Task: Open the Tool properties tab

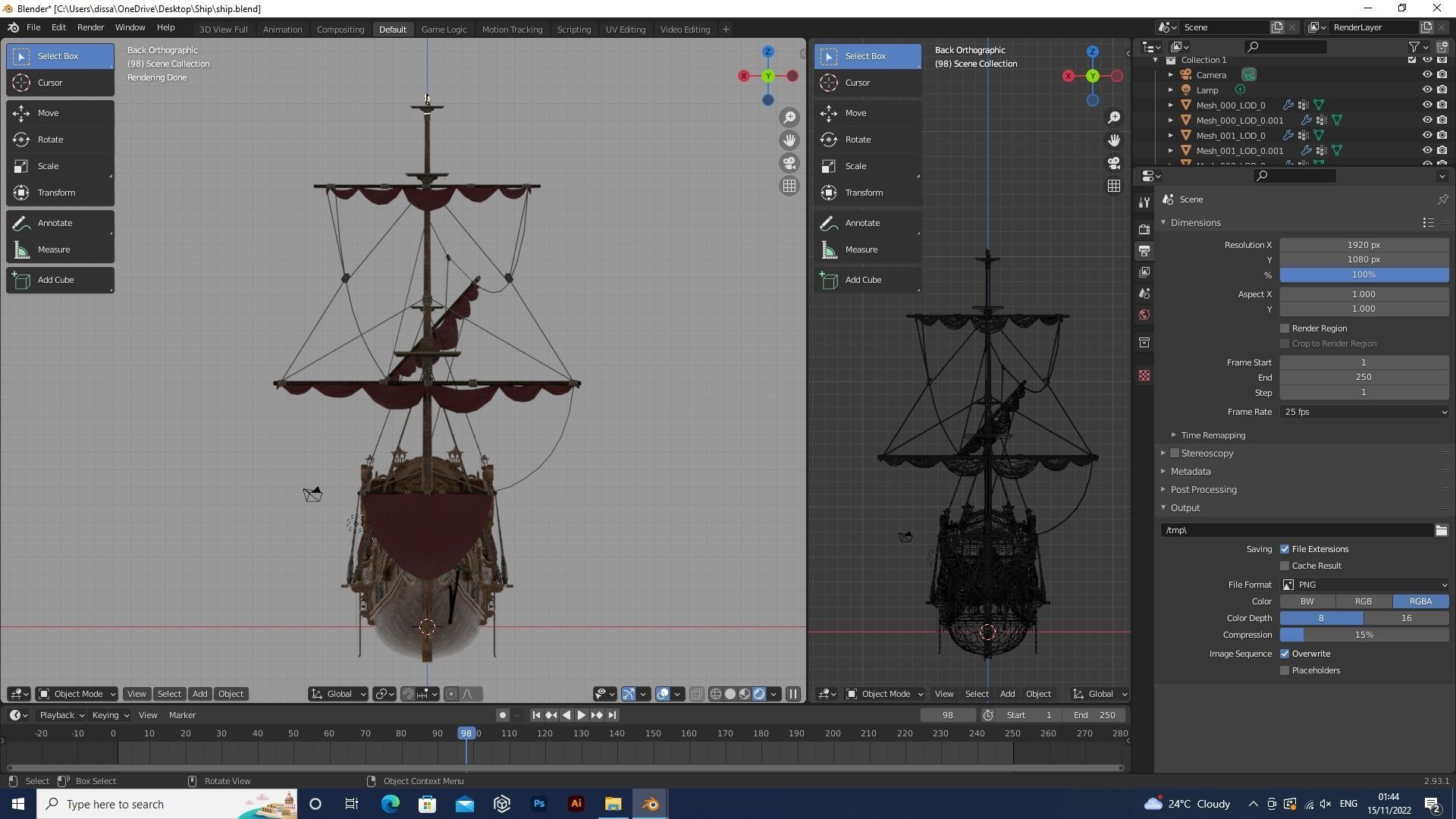Action: pyautogui.click(x=1144, y=202)
